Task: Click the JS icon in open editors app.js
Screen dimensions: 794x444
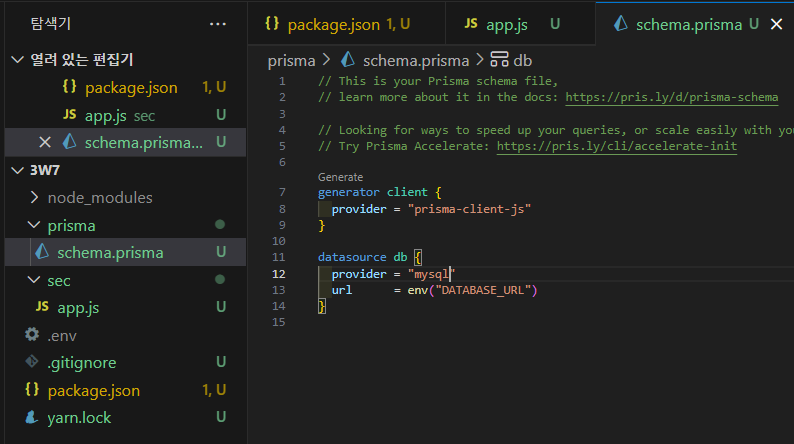Action: [69, 114]
